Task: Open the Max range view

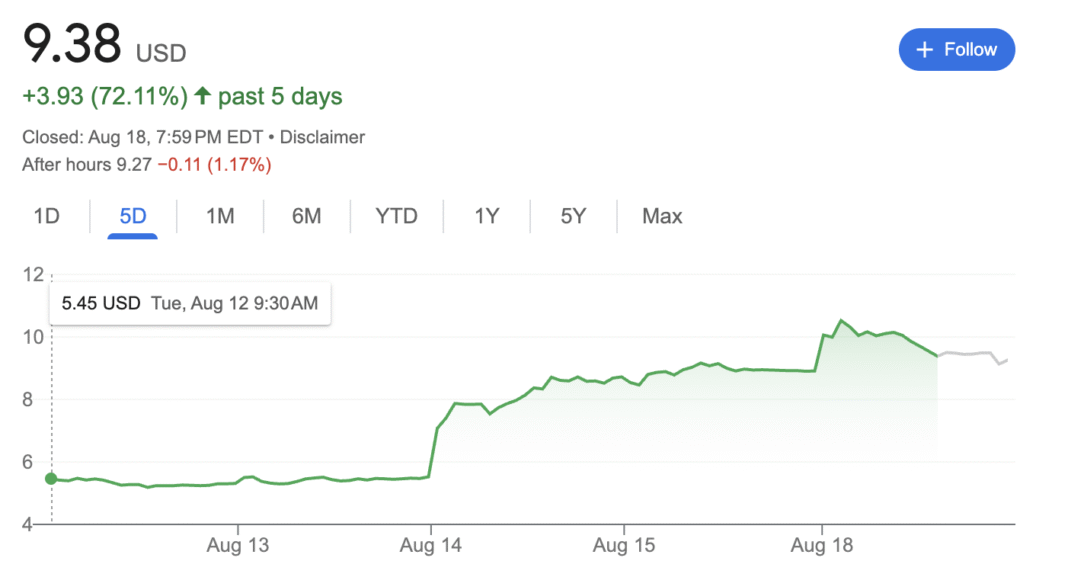Action: pyautogui.click(x=662, y=216)
